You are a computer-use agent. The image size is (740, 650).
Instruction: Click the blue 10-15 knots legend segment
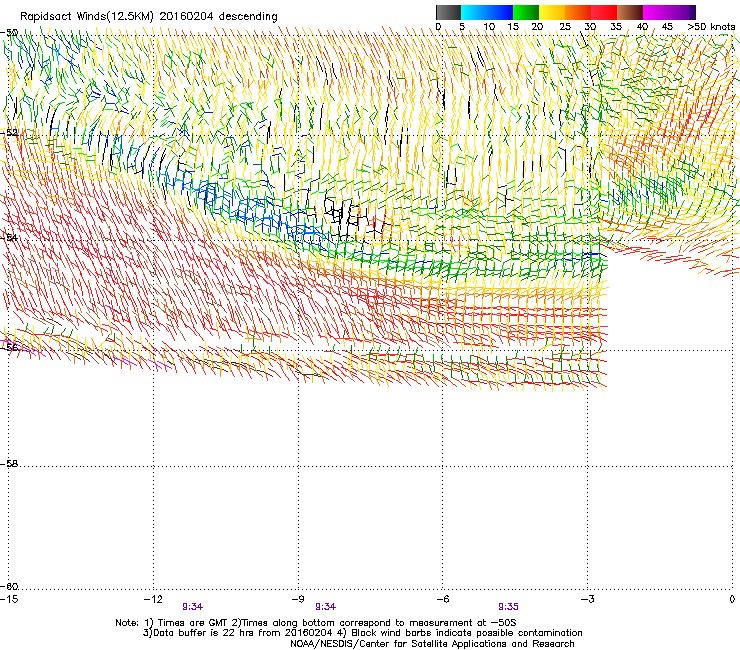click(x=500, y=12)
